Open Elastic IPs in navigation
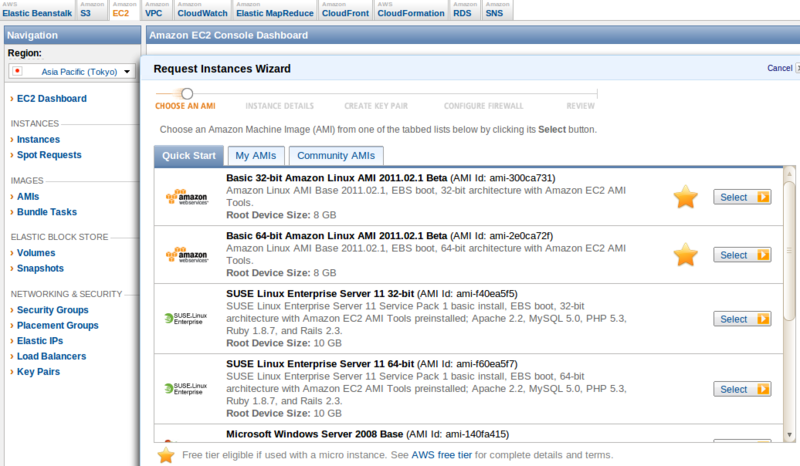This screenshot has width=800, height=466. coord(40,340)
